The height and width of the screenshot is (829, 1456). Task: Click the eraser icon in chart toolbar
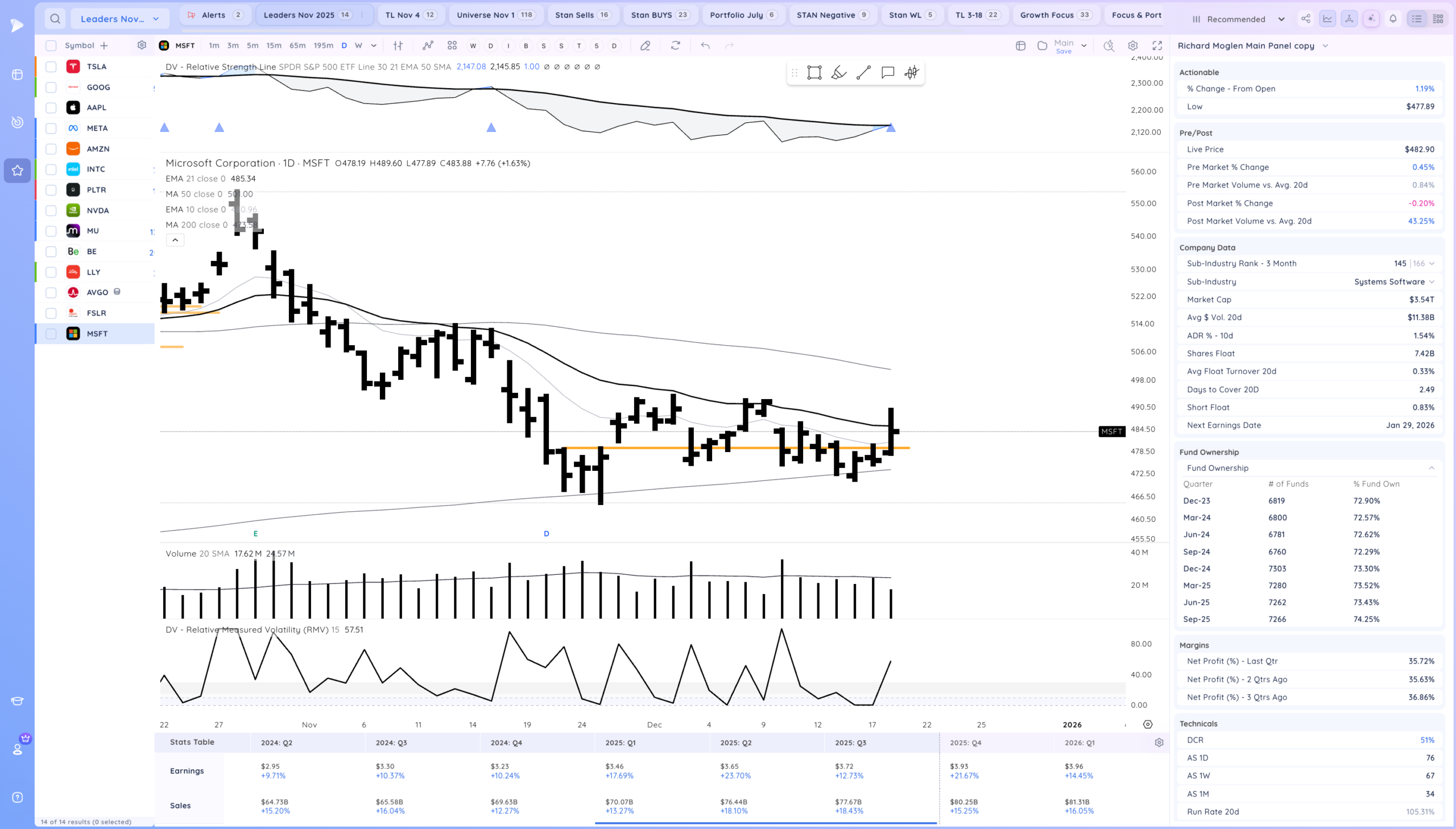click(645, 45)
